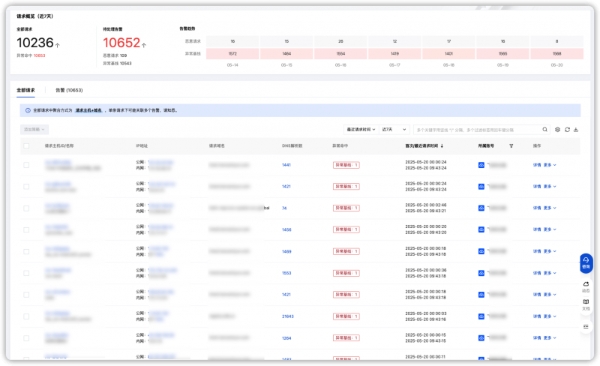This screenshot has height=366, width=600.
Task: Open the DNS resolution count link 1441
Action: click(286, 165)
